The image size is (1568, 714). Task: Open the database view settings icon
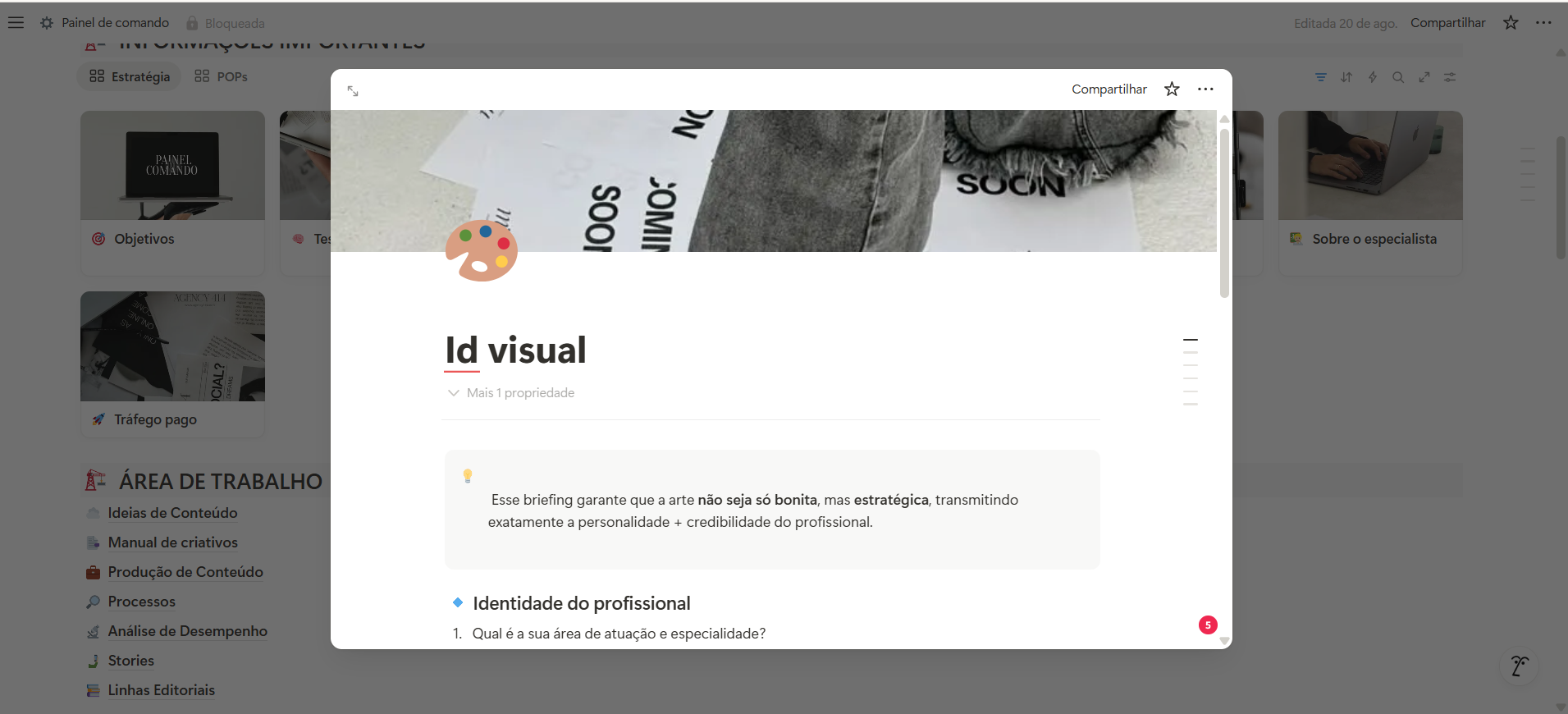1450,77
